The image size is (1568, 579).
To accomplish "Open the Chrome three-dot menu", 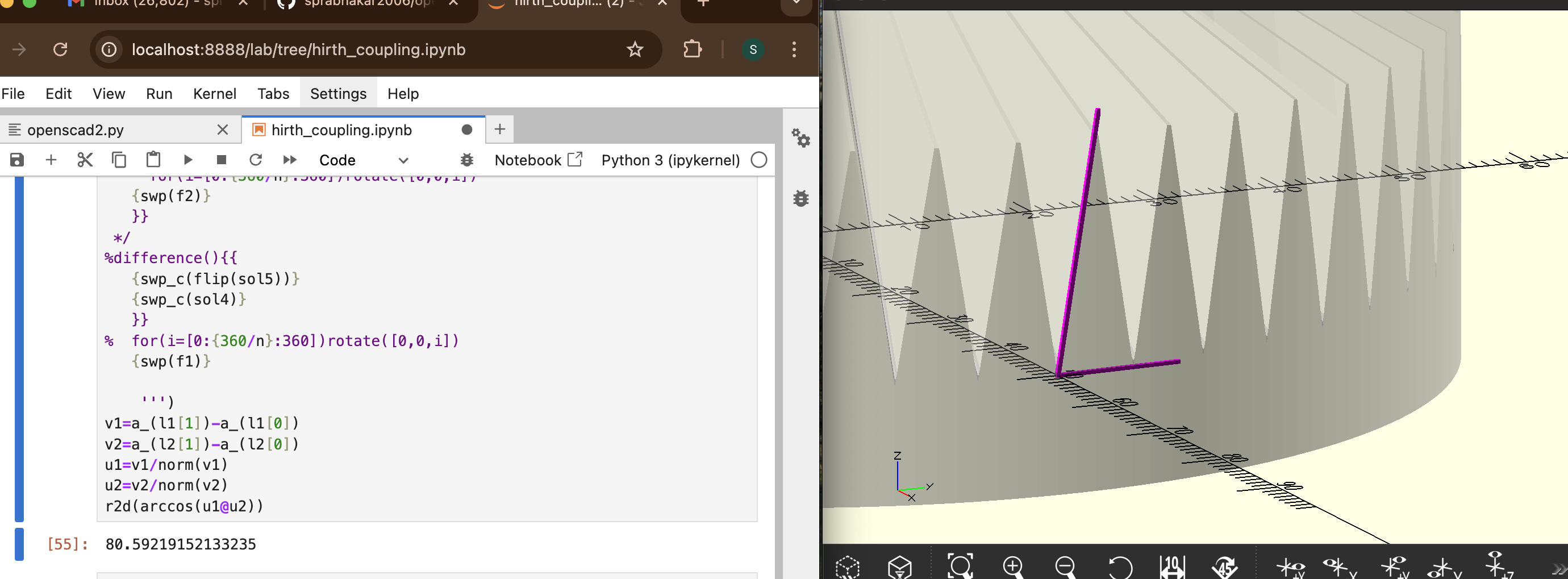I will click(794, 49).
